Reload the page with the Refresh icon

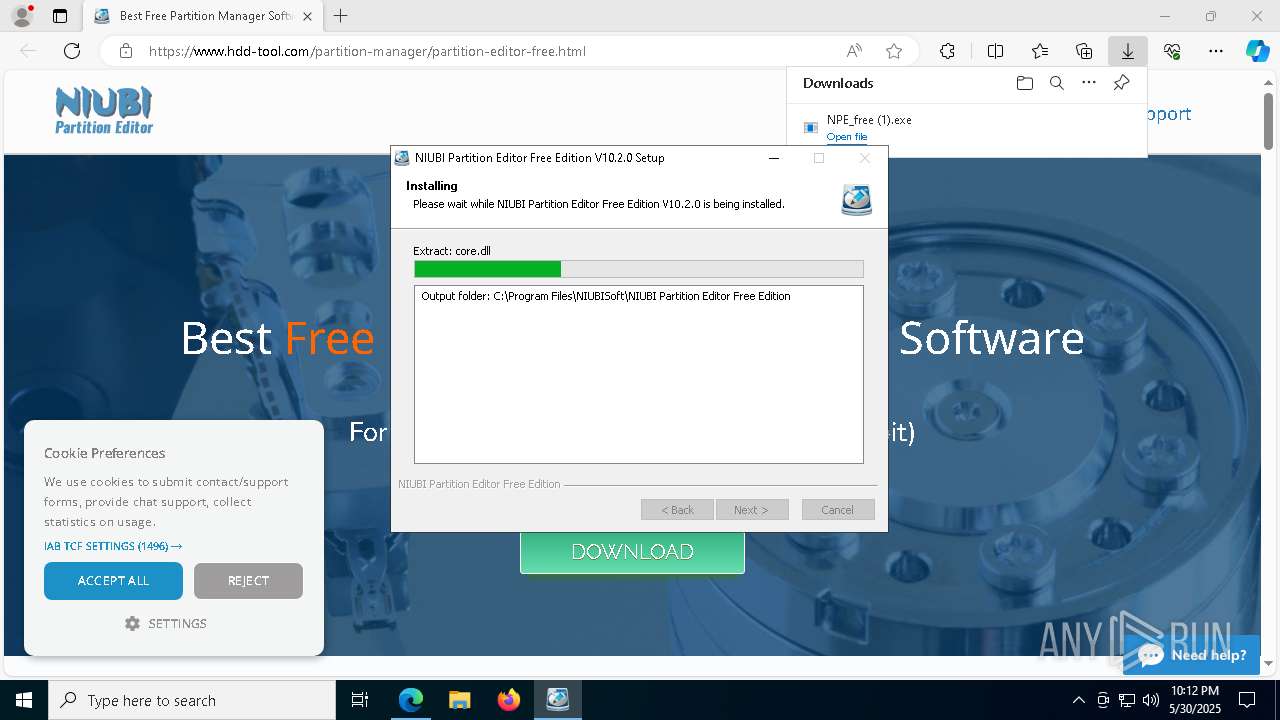pyautogui.click(x=72, y=51)
